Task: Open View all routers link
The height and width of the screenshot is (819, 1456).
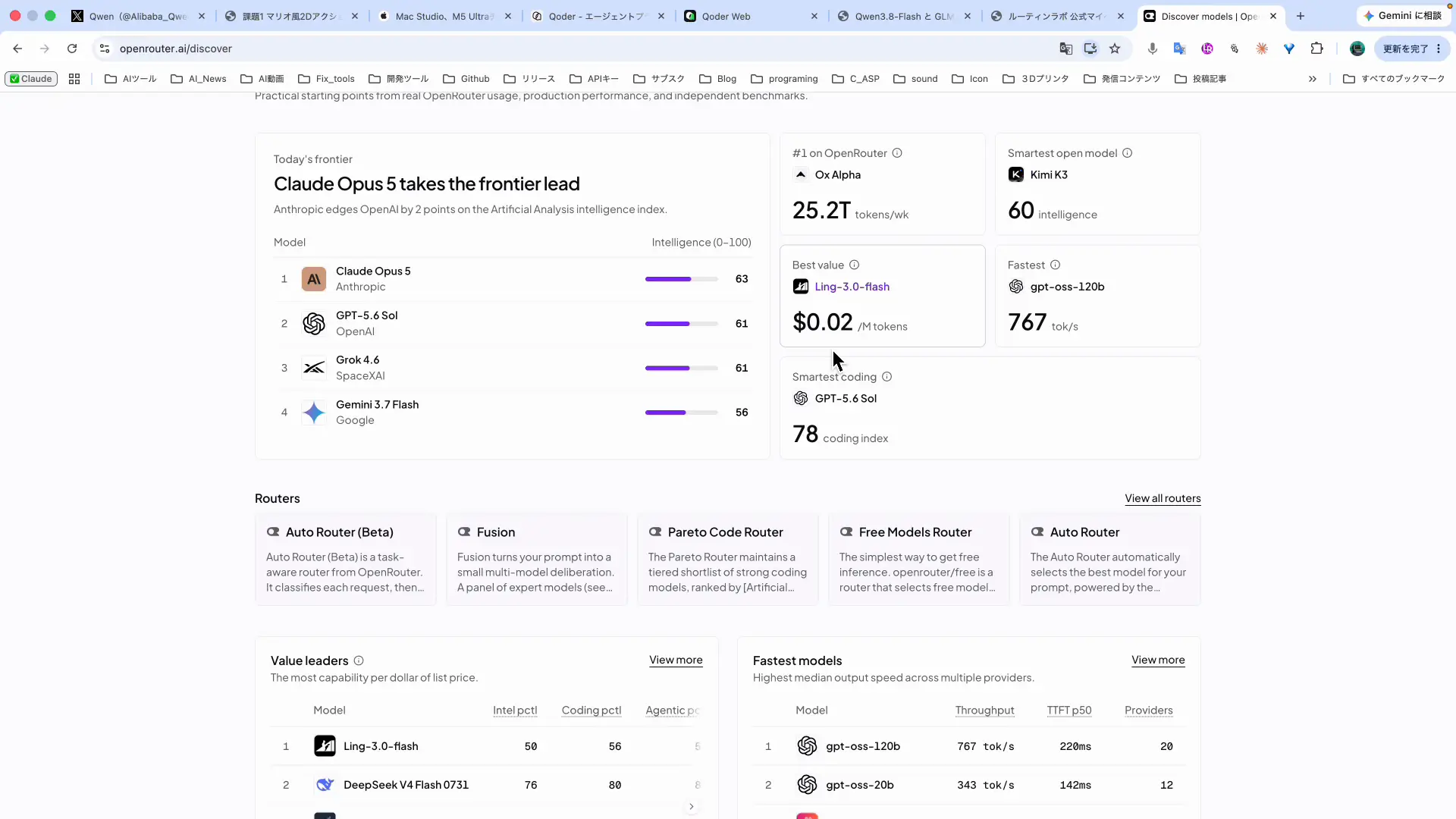Action: point(1163,498)
